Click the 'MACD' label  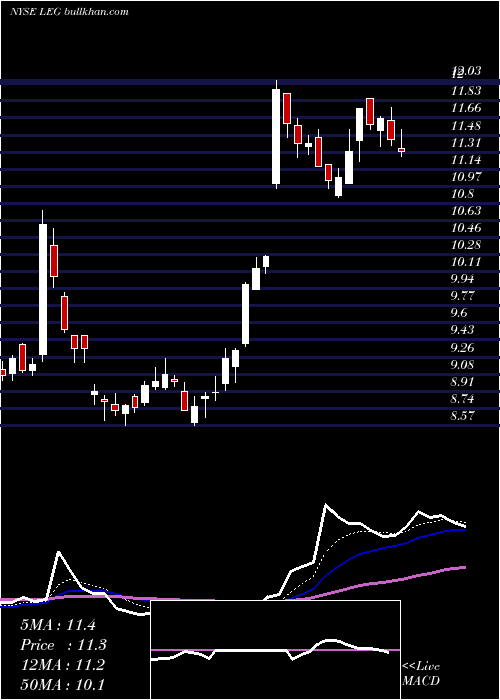pos(421,681)
